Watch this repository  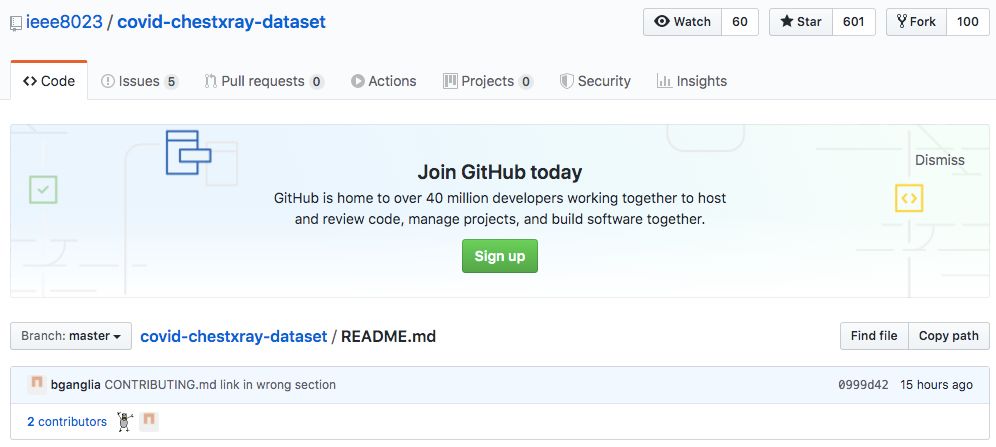[x=682, y=22]
